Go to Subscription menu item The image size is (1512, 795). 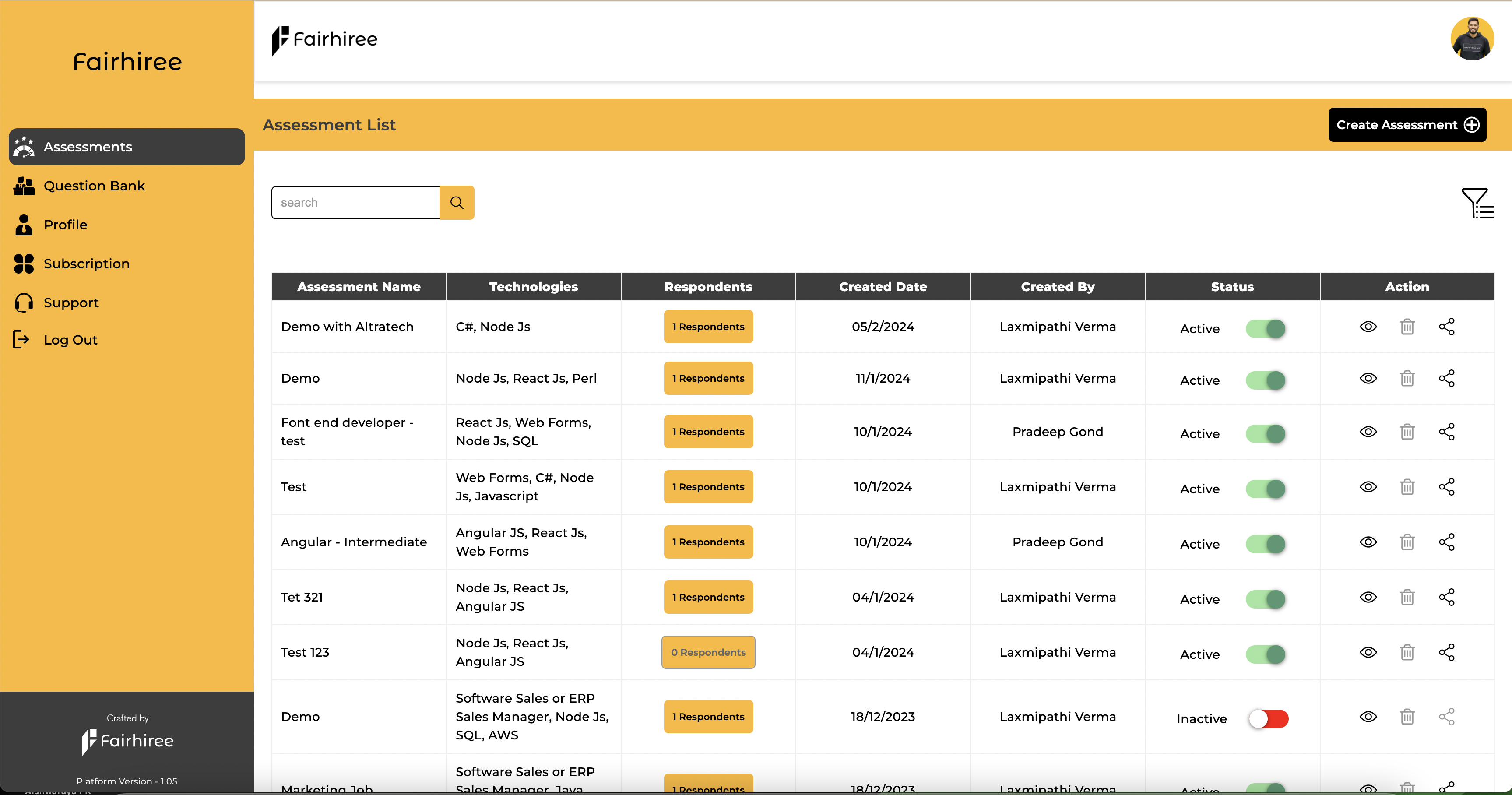[x=86, y=264]
